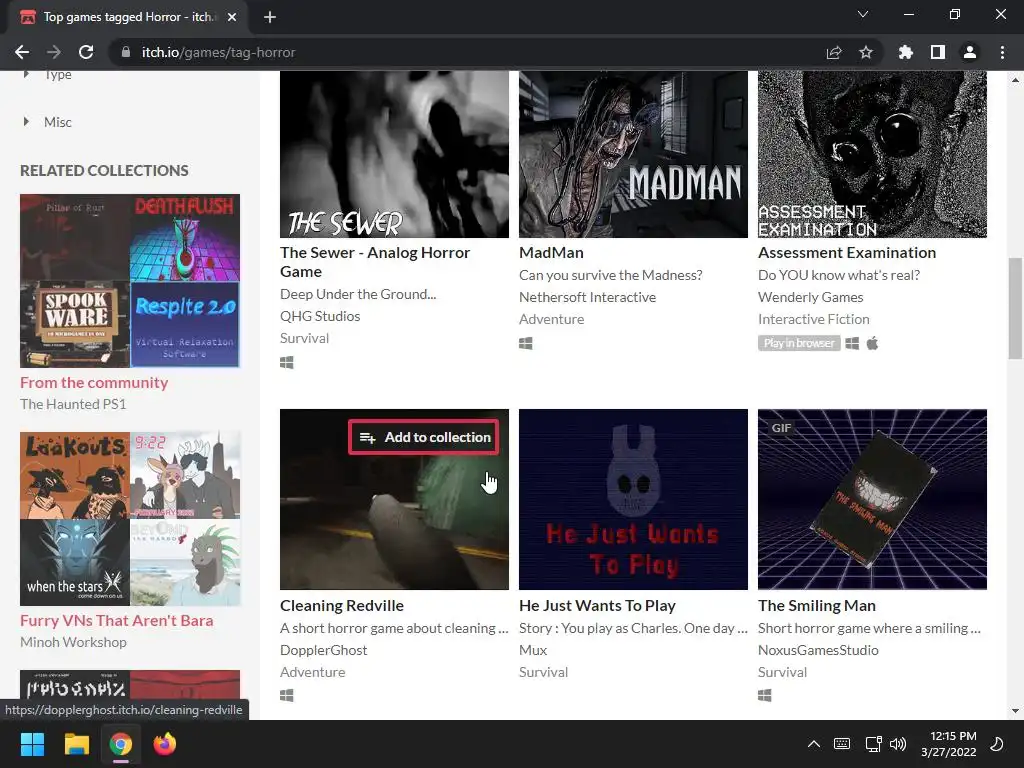
Task: Click Apple icon under Assessment Examination
Action: click(x=872, y=343)
